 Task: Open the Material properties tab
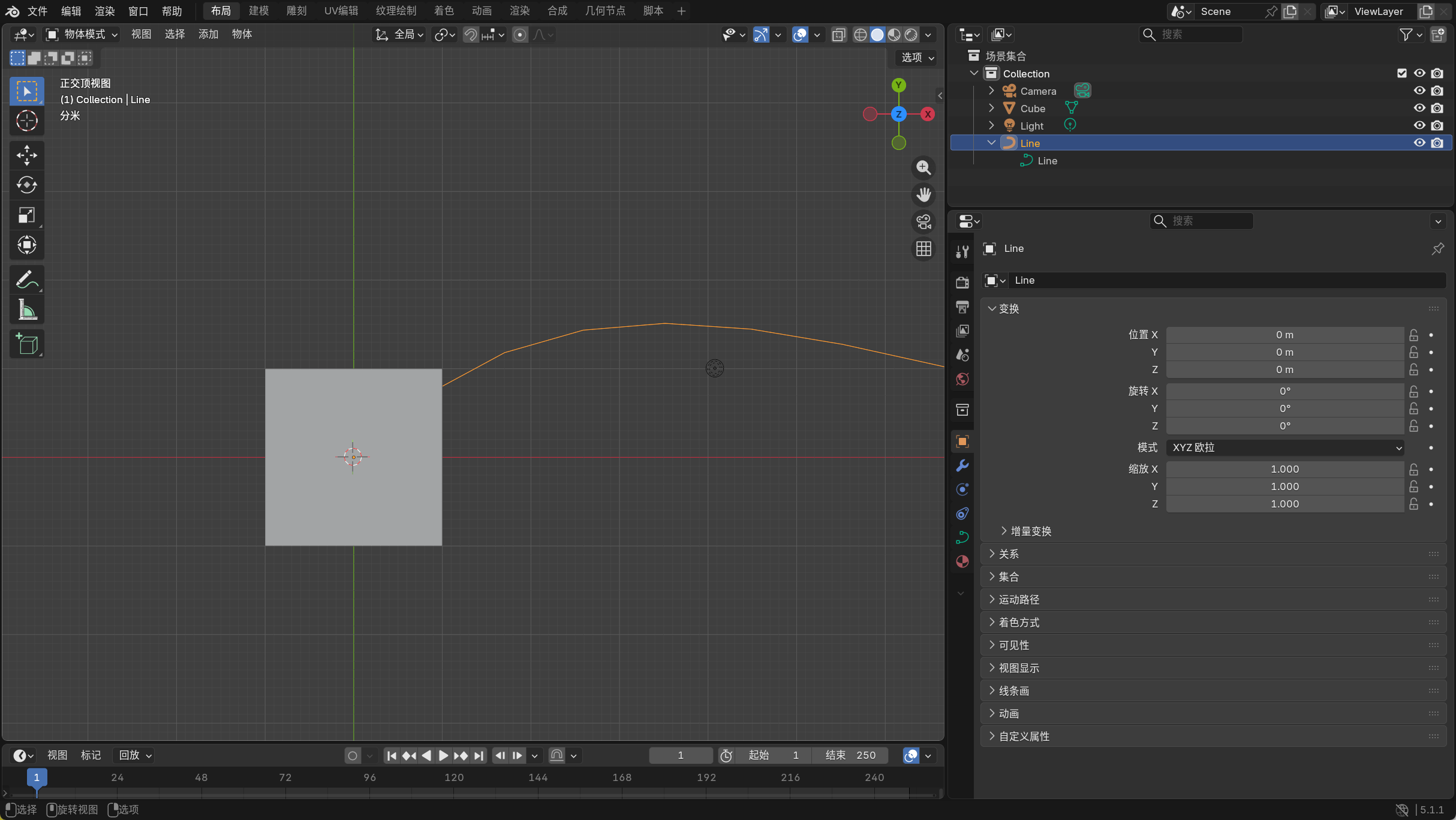pyautogui.click(x=962, y=561)
